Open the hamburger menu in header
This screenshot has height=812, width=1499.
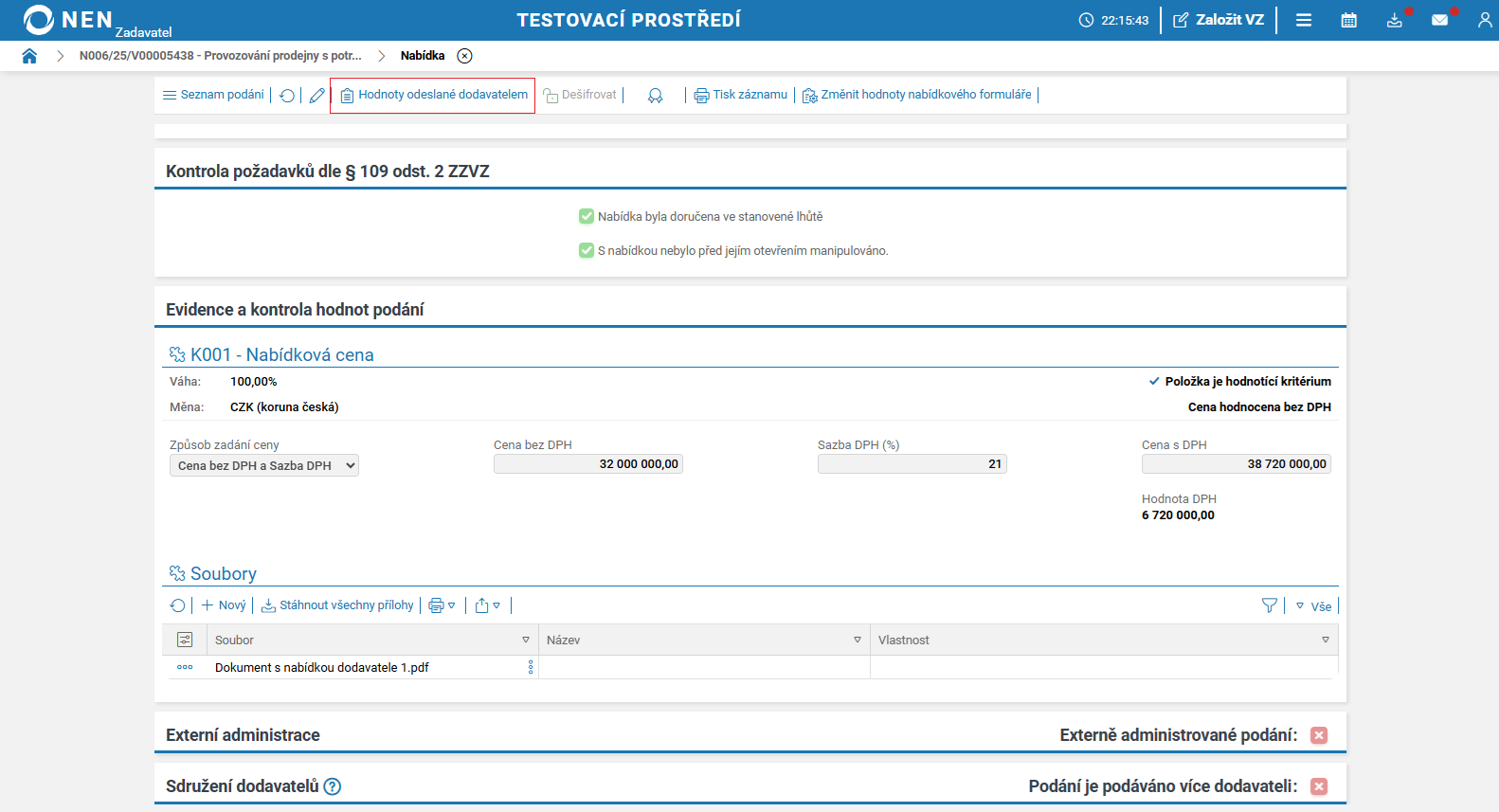click(1304, 20)
